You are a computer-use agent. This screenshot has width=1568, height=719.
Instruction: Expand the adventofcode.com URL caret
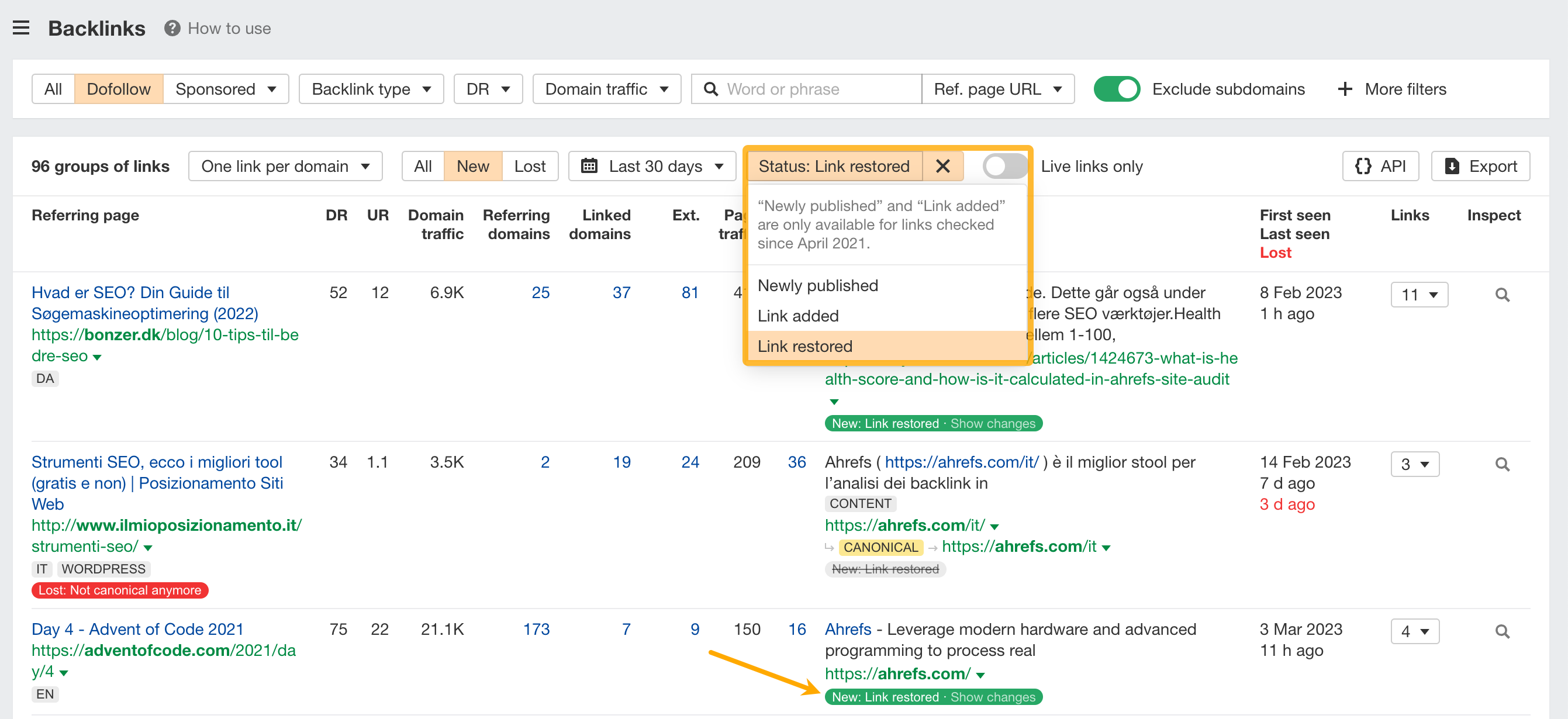point(64,673)
